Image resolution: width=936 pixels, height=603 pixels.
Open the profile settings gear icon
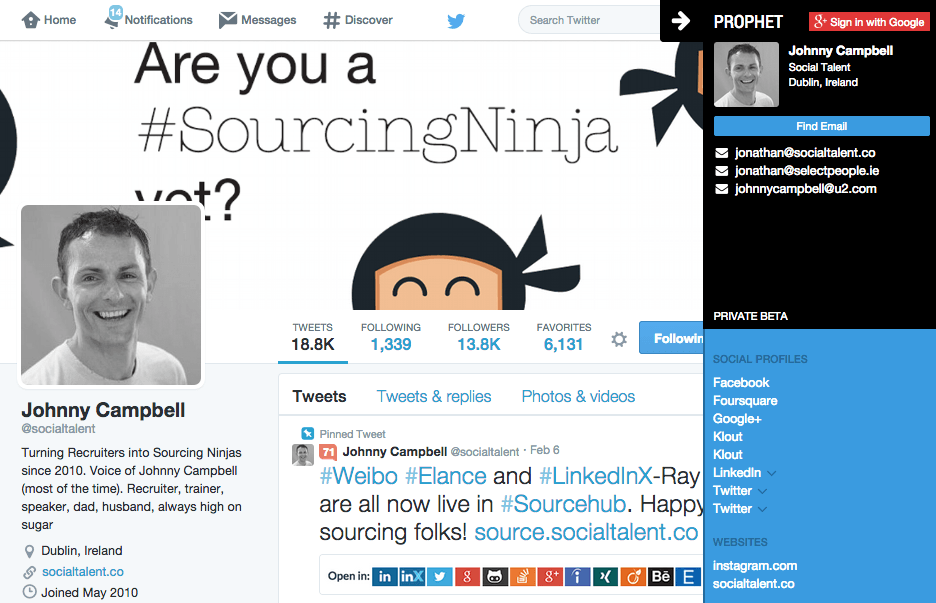click(619, 339)
